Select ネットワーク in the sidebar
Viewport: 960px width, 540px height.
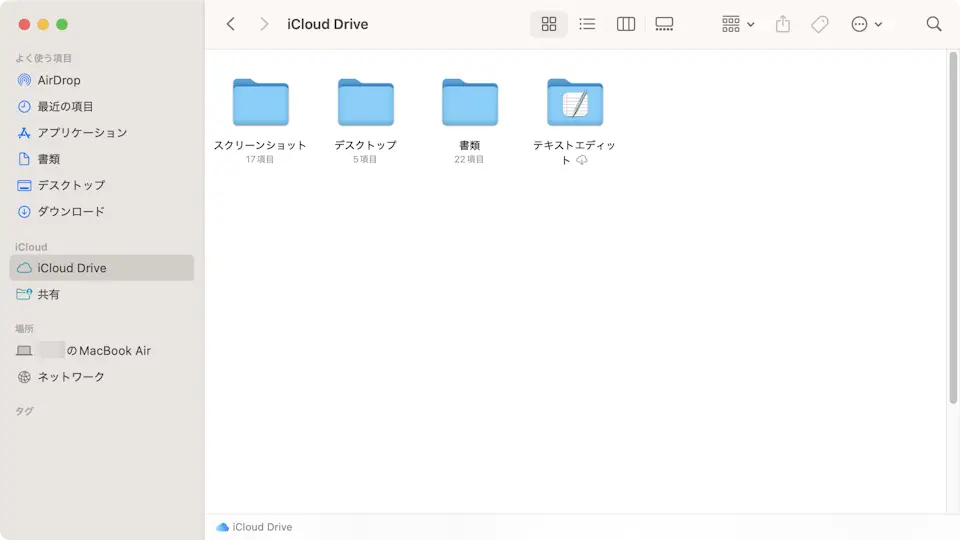[x=71, y=377]
